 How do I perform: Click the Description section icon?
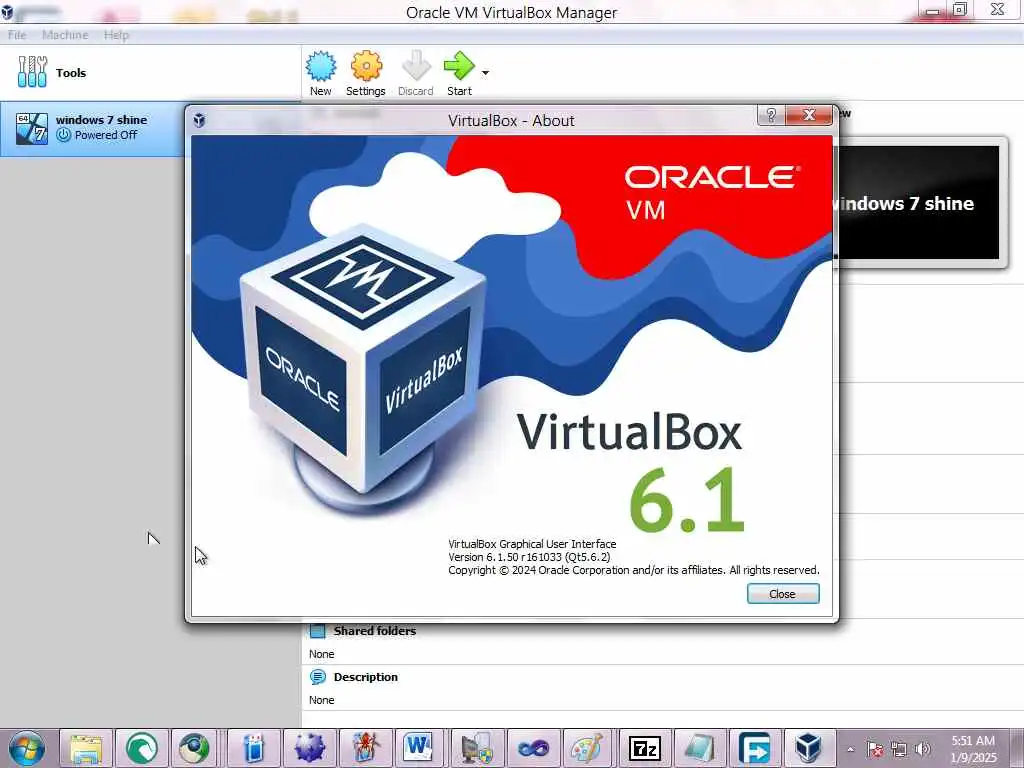point(317,677)
